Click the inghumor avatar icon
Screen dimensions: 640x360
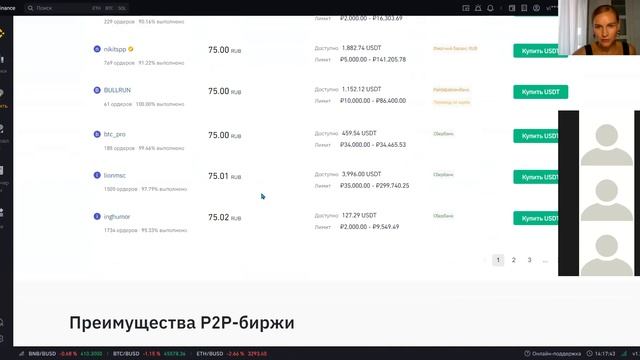[97, 216]
